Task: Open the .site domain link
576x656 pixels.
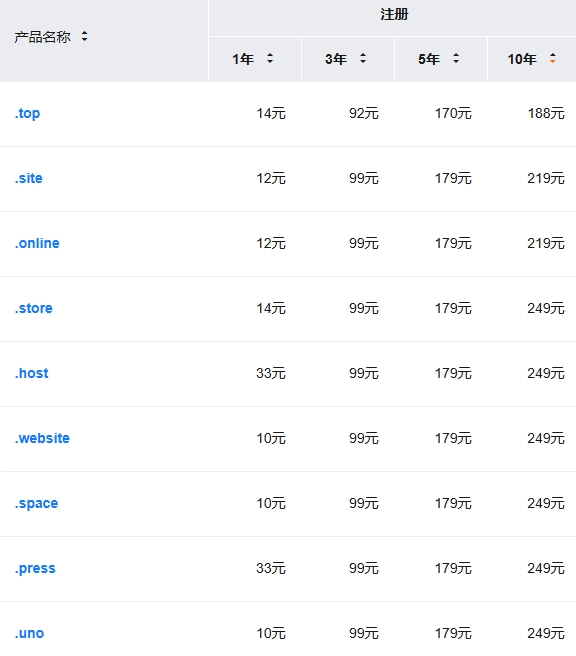Action: (28, 178)
